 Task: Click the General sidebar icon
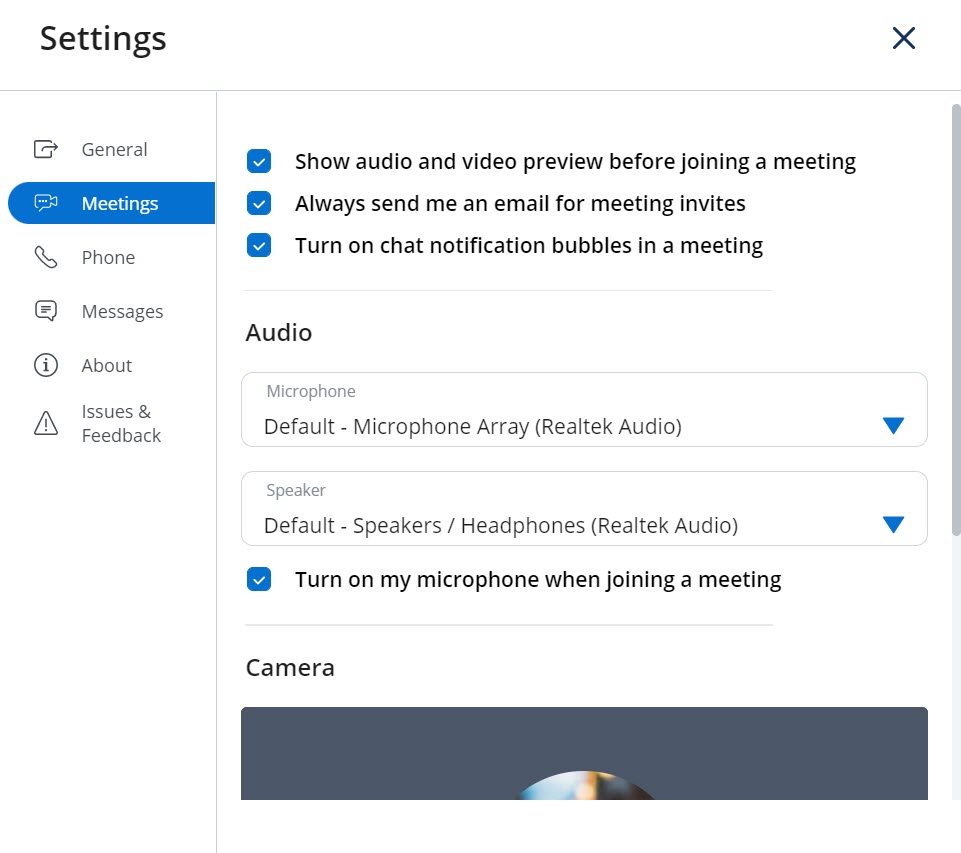[x=46, y=149]
